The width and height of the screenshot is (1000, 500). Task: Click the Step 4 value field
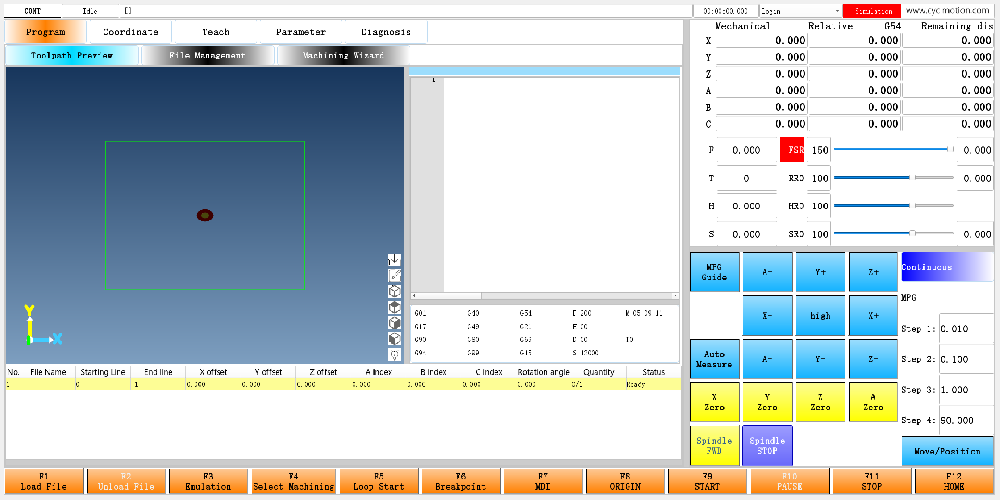(966, 420)
